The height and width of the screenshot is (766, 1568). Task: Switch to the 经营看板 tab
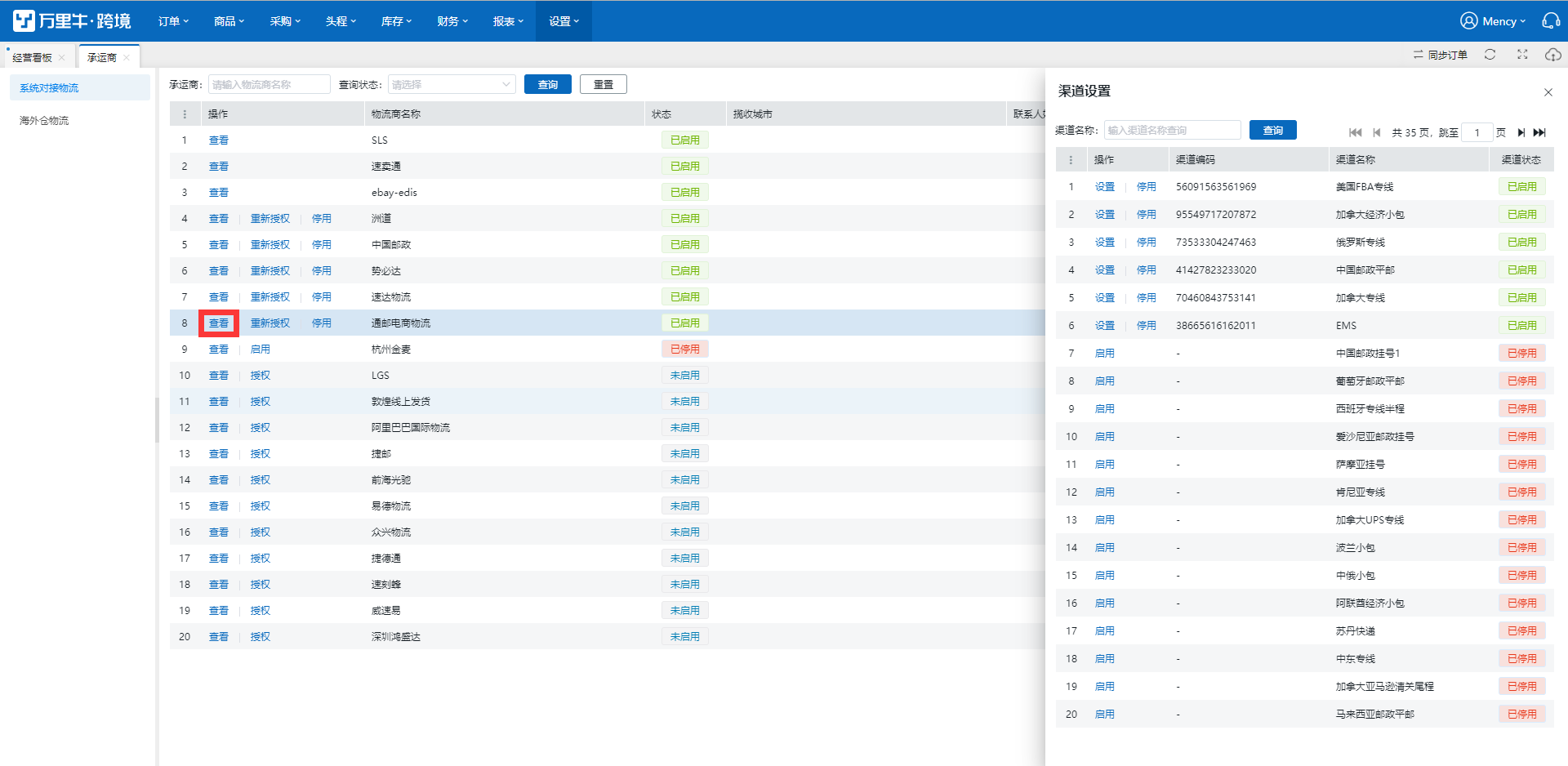pos(32,58)
